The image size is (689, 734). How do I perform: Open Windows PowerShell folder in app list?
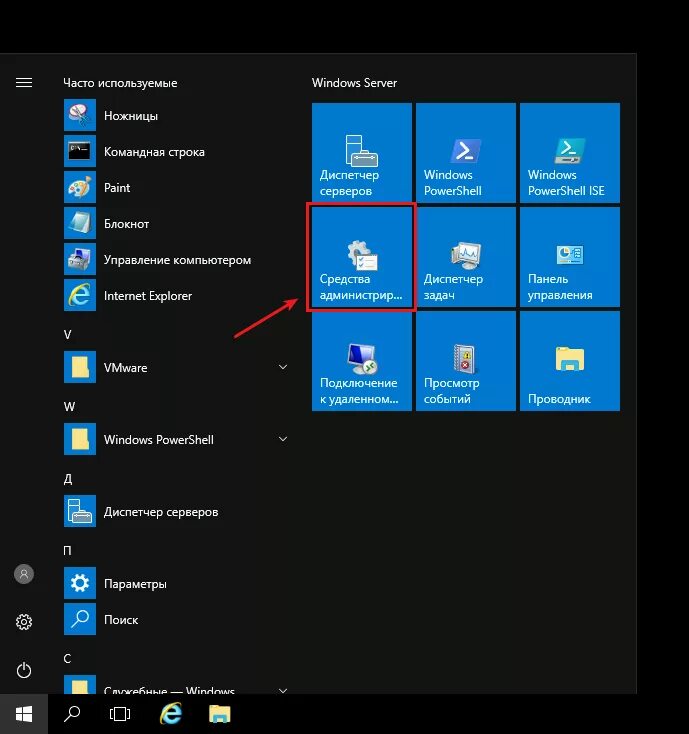tap(176, 440)
